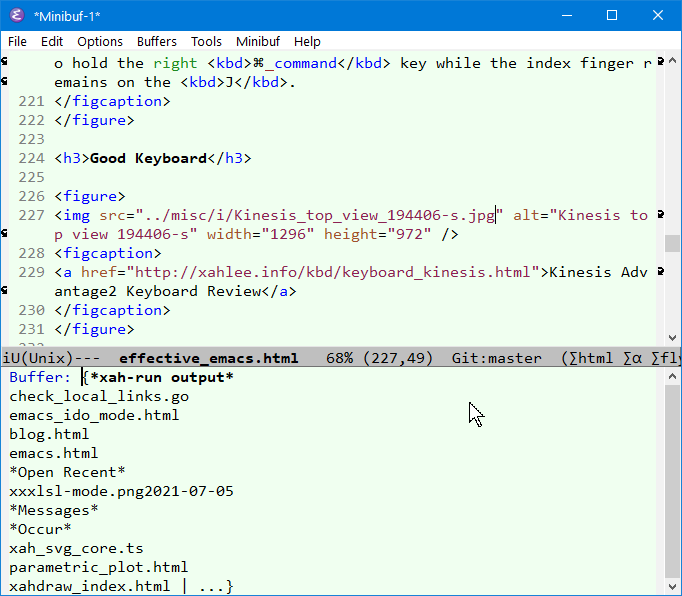Image resolution: width=682 pixels, height=596 pixels.
Task: Click the Emacs icon in the title bar
Action: pyautogui.click(x=17, y=16)
